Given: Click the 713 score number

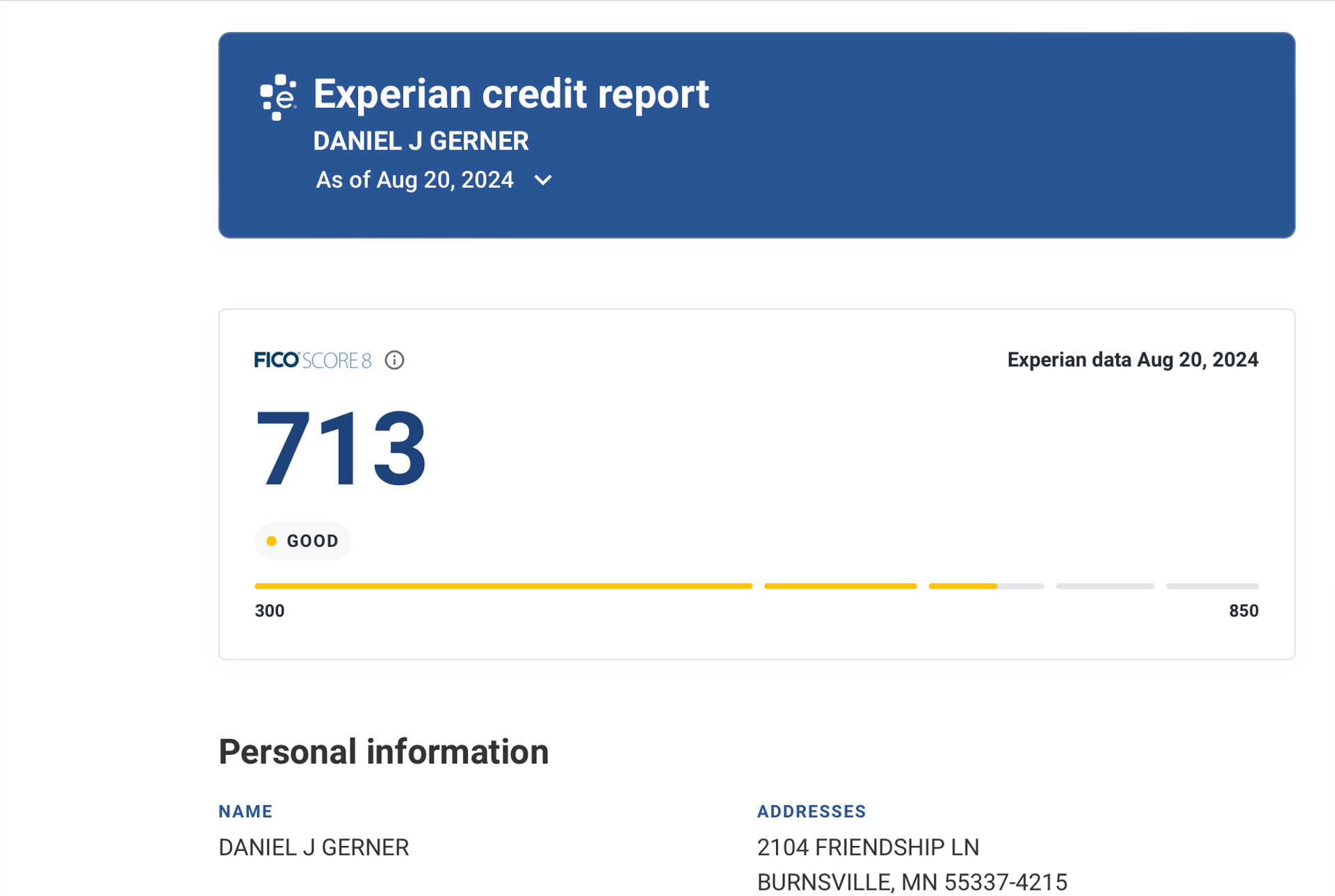Looking at the screenshot, I should 341,448.
